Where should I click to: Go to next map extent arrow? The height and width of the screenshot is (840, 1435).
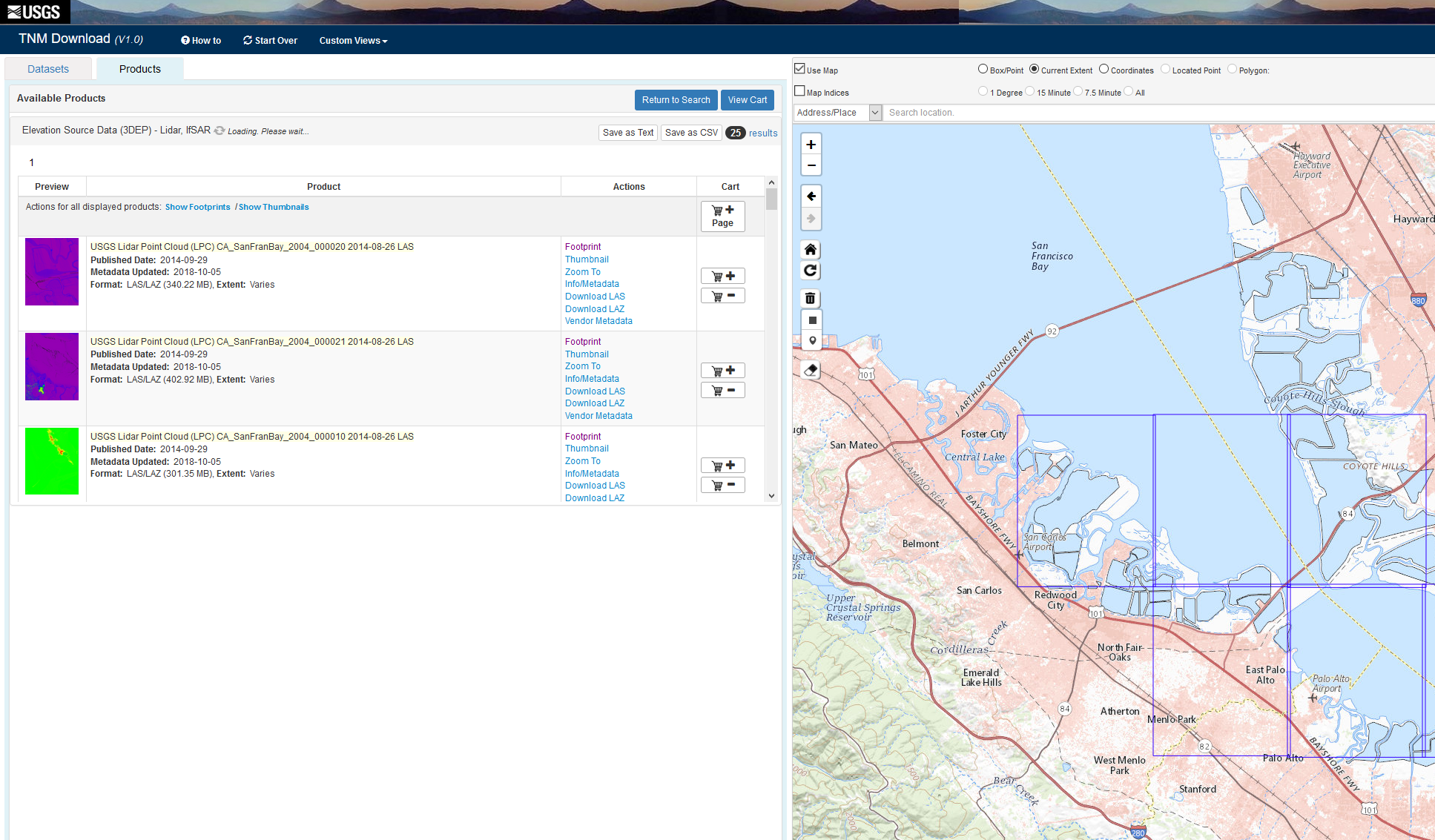point(811,219)
